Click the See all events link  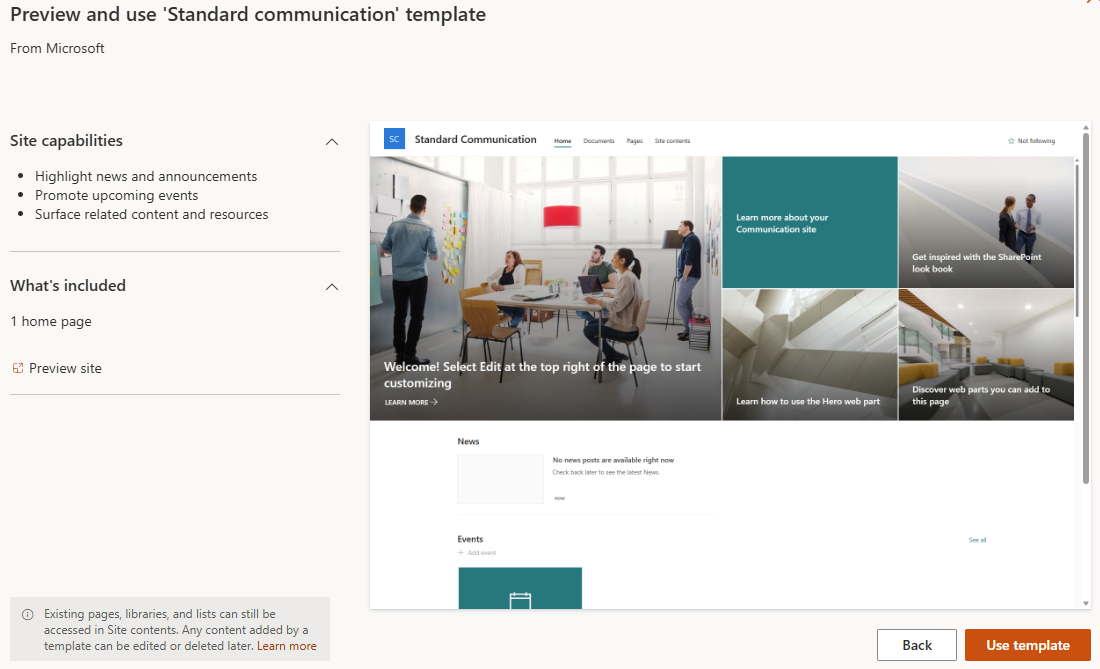click(977, 540)
